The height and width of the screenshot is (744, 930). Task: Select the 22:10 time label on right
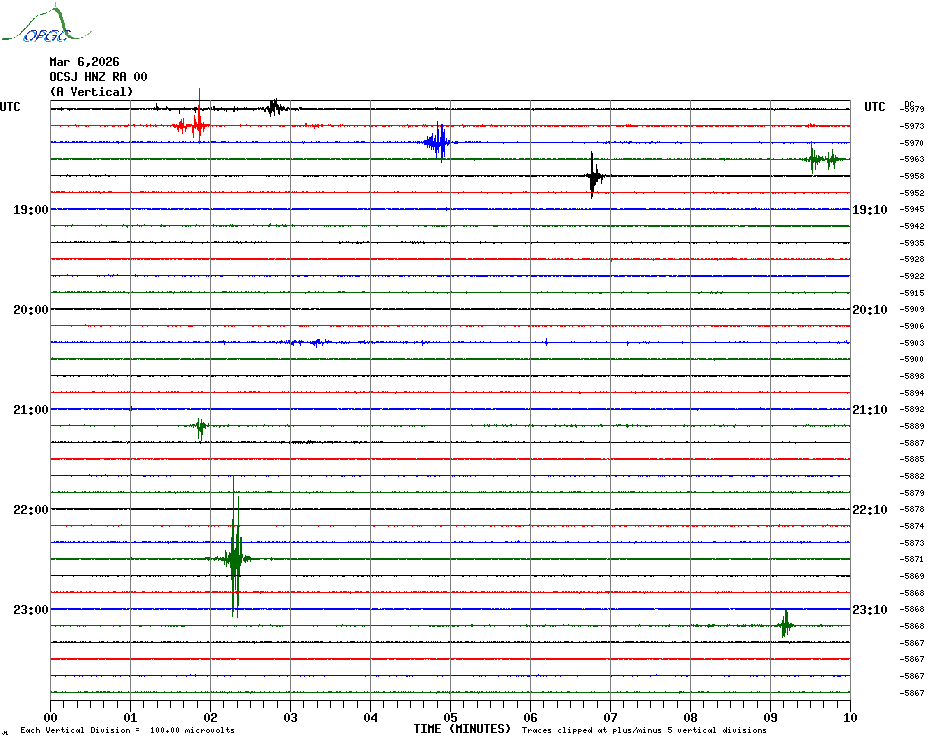click(x=869, y=510)
